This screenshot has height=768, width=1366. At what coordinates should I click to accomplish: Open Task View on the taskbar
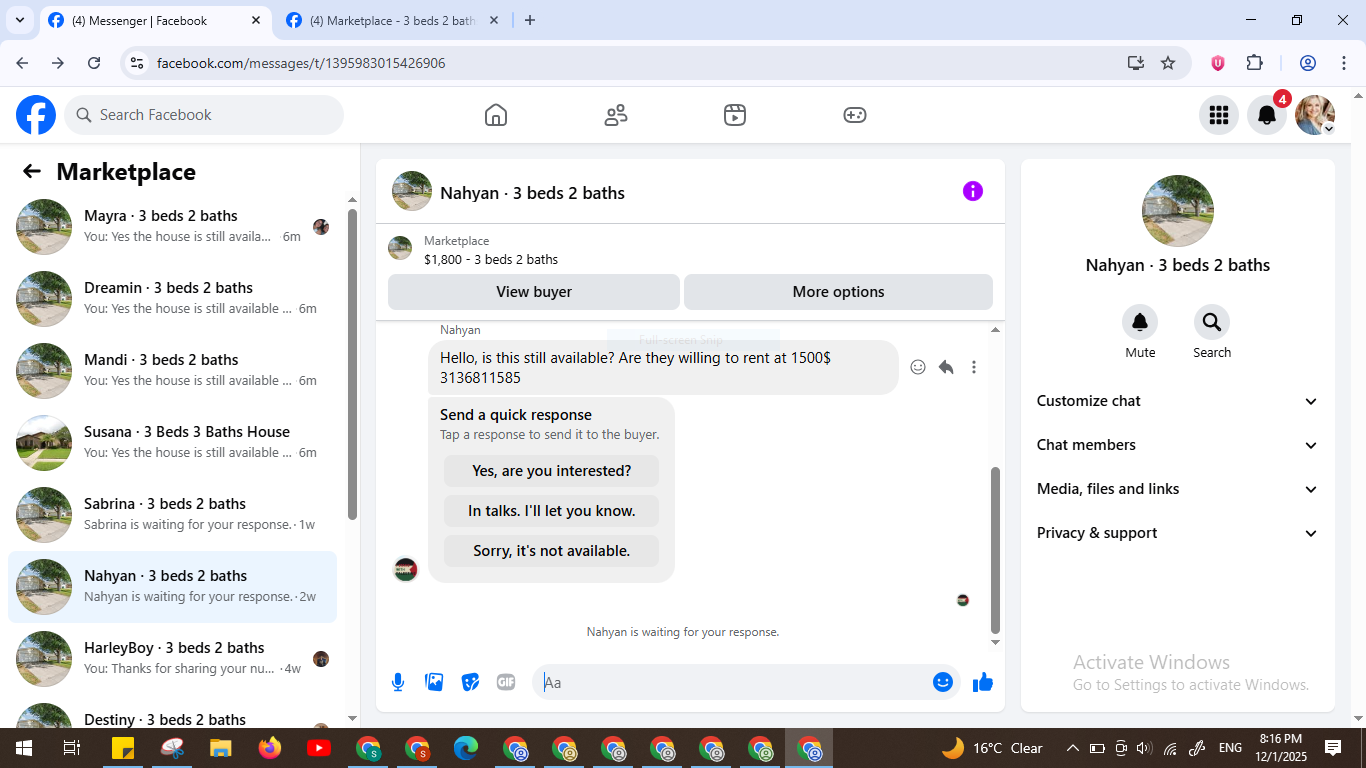click(x=72, y=748)
